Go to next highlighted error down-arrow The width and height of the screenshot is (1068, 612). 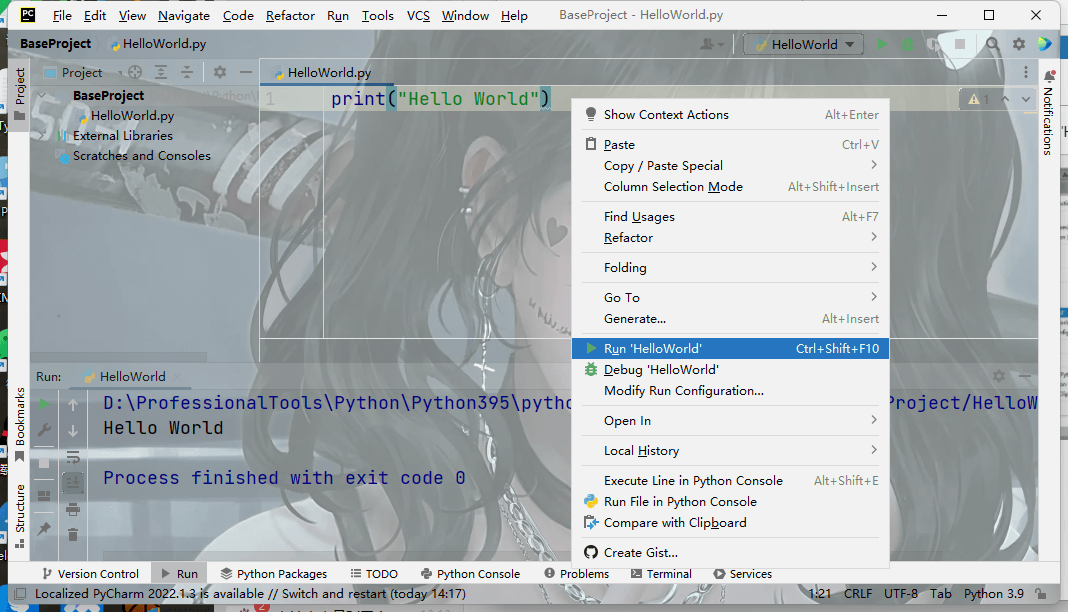pos(1026,99)
